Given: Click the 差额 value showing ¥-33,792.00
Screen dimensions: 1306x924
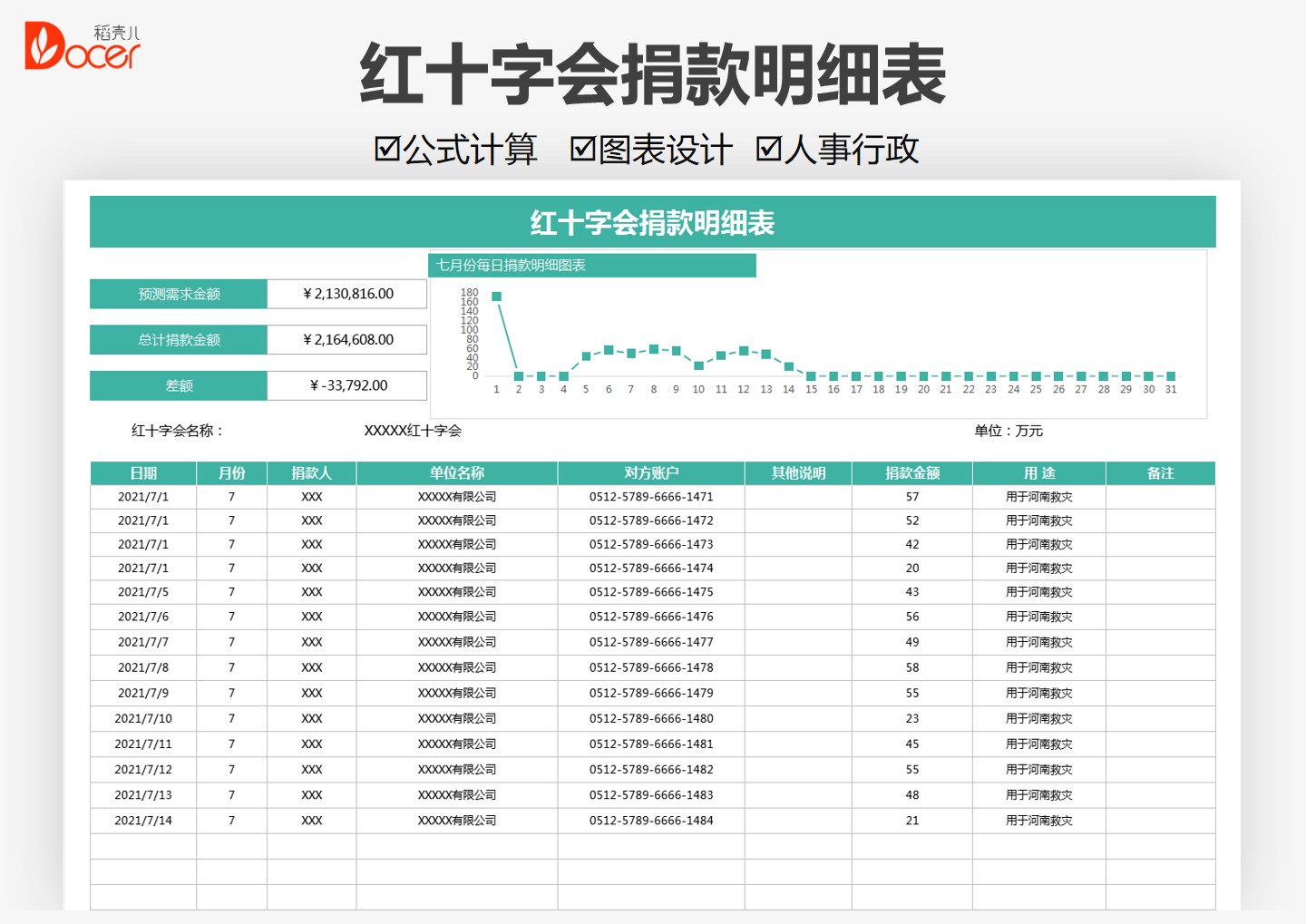Looking at the screenshot, I should pyautogui.click(x=347, y=384).
